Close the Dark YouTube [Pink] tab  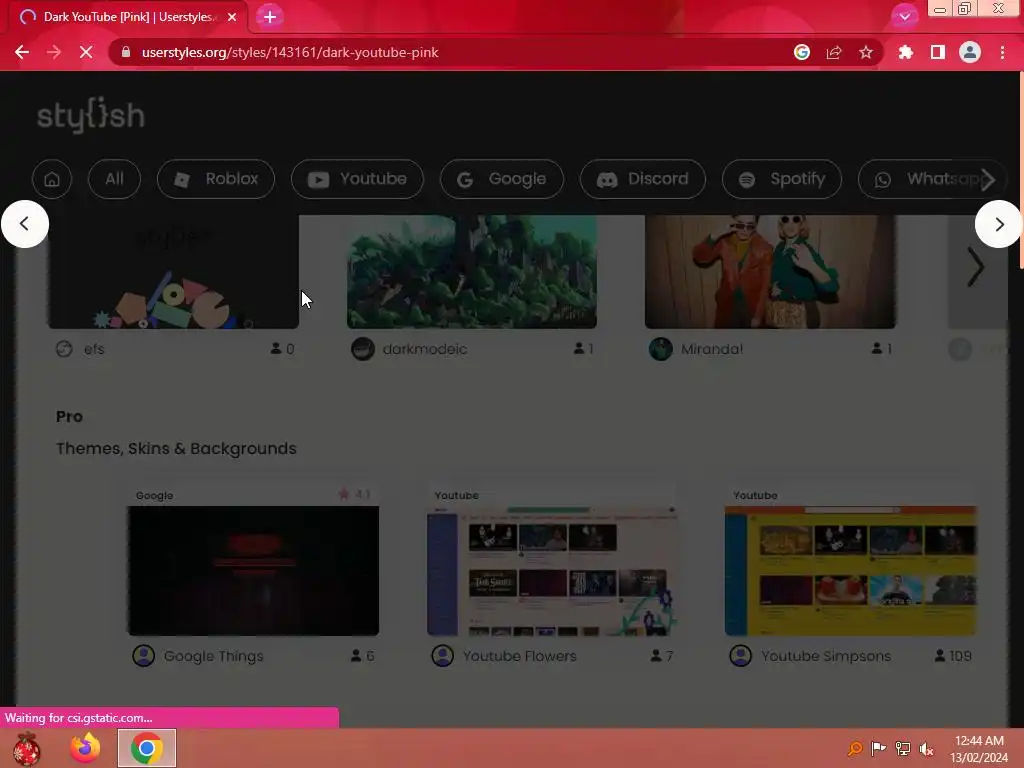(x=232, y=17)
